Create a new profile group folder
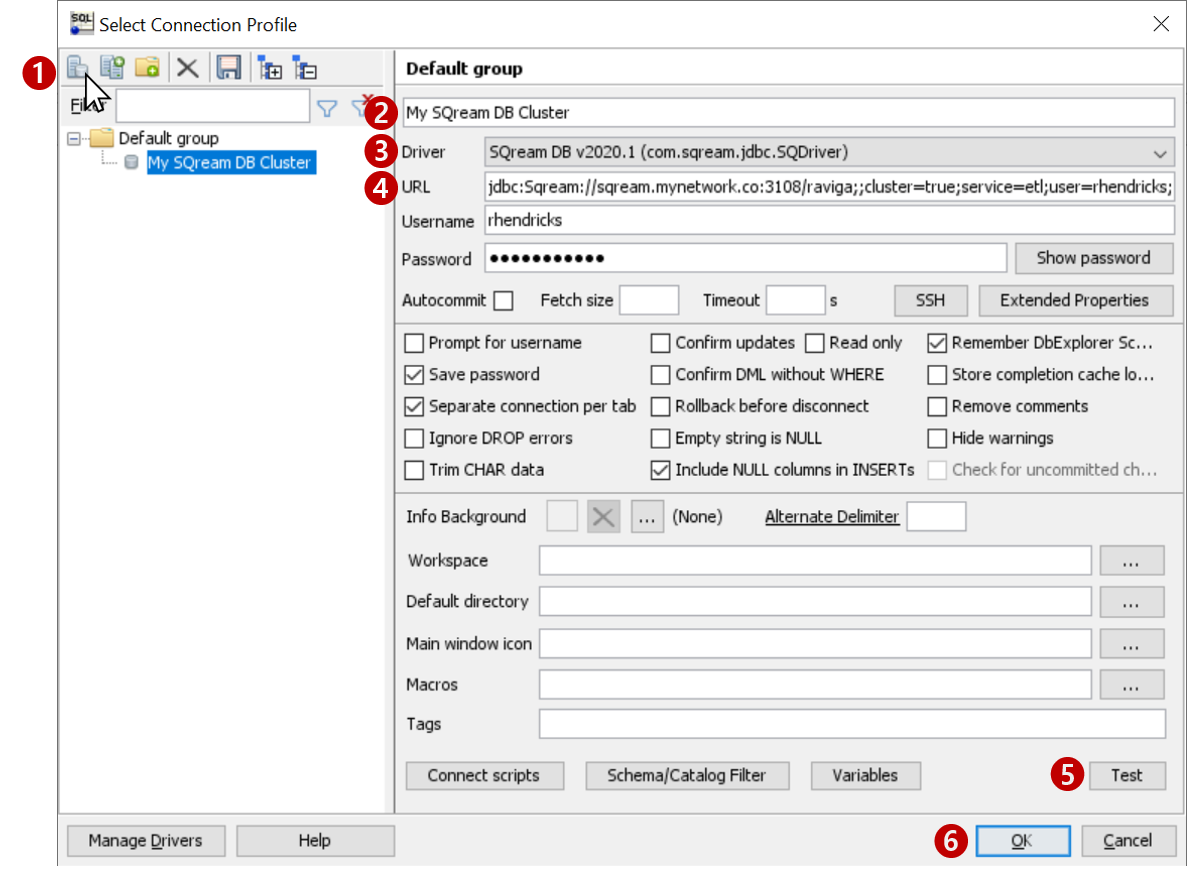Screen dimensions: 1187x876 (x=147, y=66)
